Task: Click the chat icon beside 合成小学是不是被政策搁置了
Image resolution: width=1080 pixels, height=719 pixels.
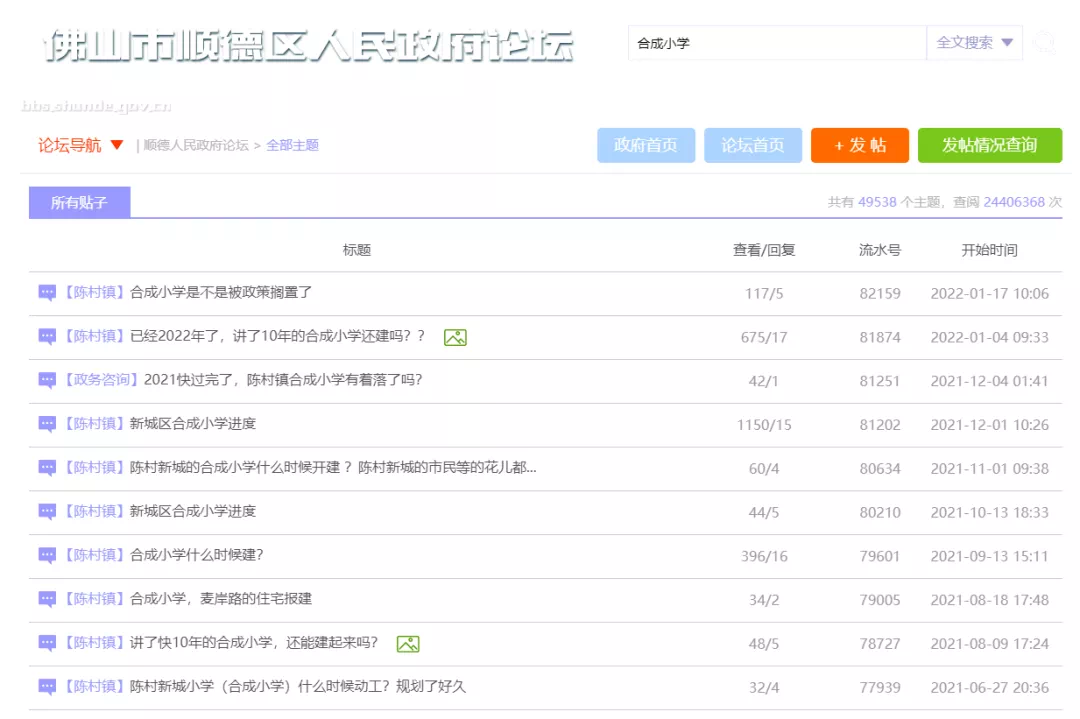Action: [x=47, y=293]
